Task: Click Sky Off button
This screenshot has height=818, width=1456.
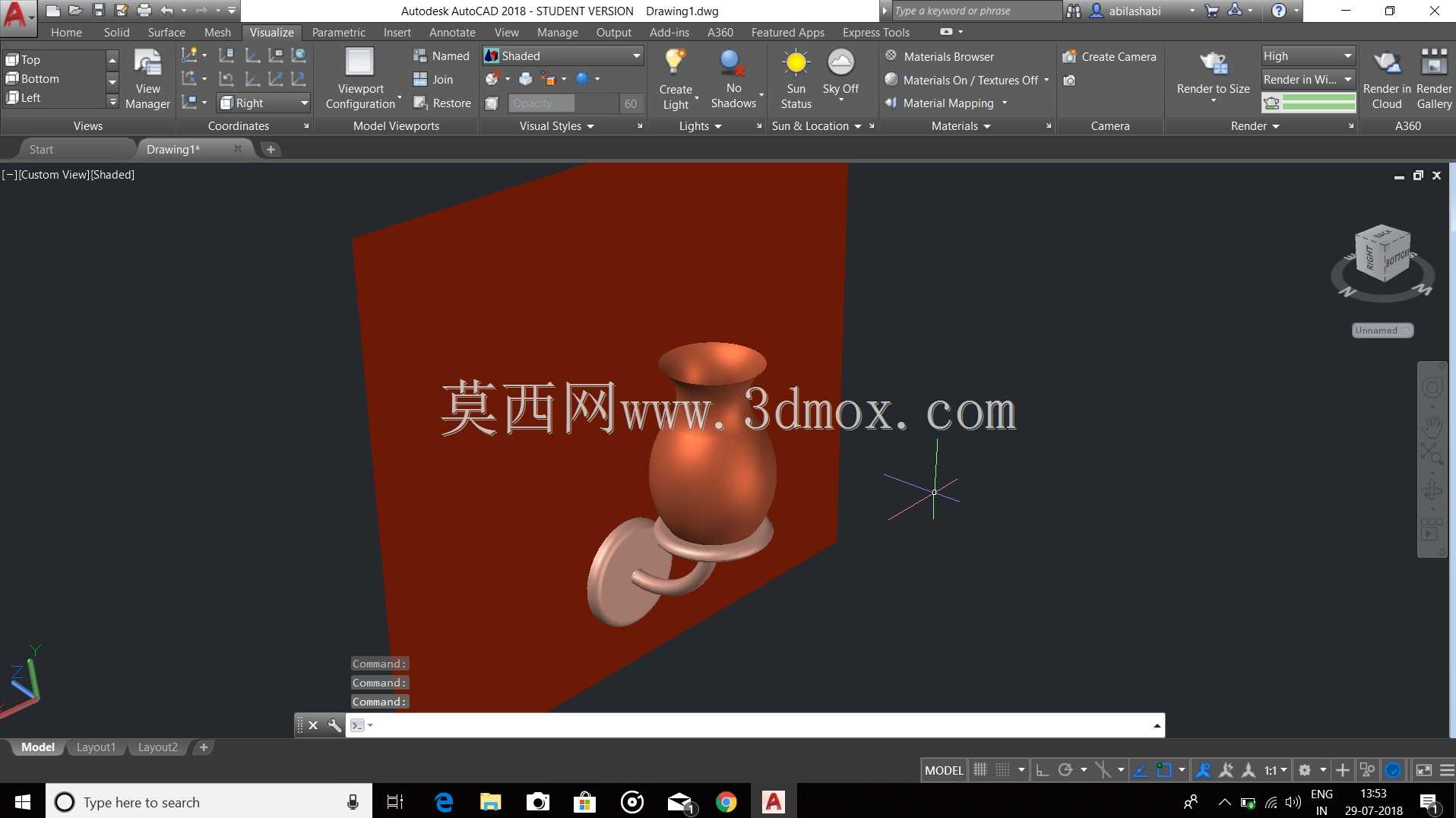Action: tap(840, 74)
